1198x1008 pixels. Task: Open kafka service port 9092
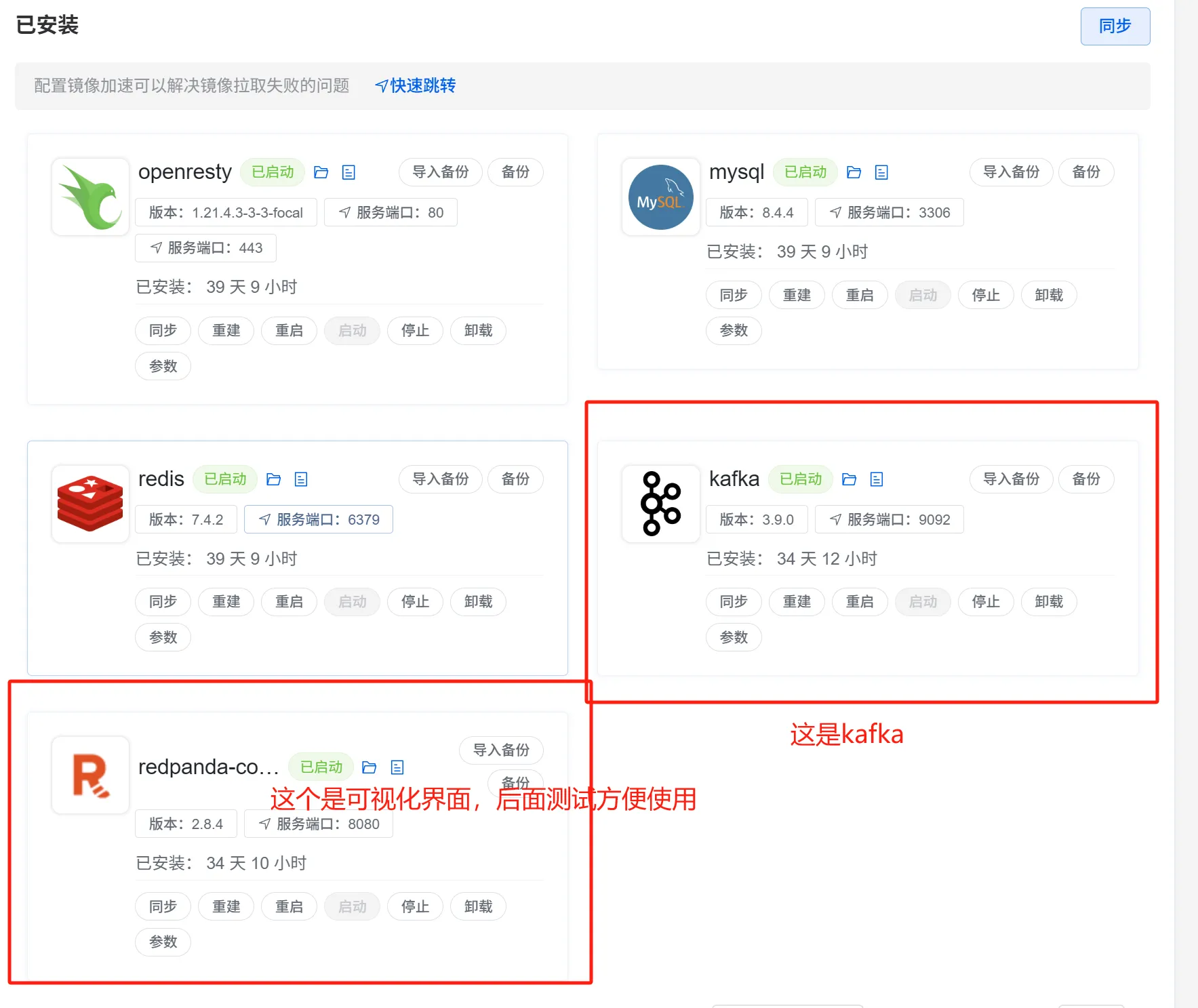[x=889, y=520]
